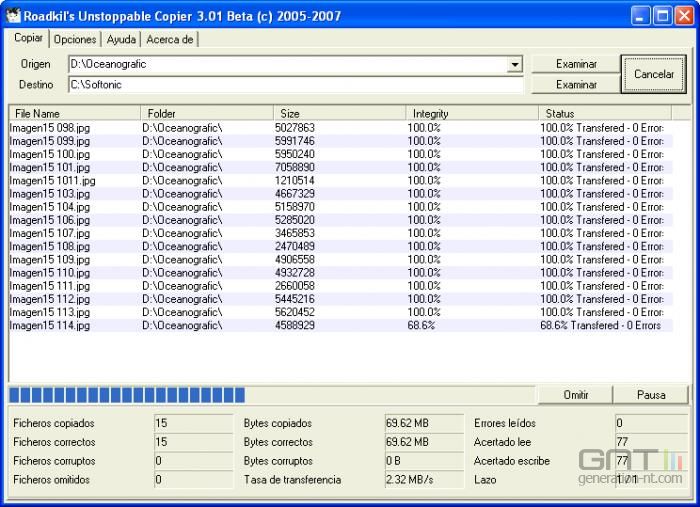The height and width of the screenshot is (507, 700).
Task: Select row Imagen15 106.jpg
Action: [341, 220]
